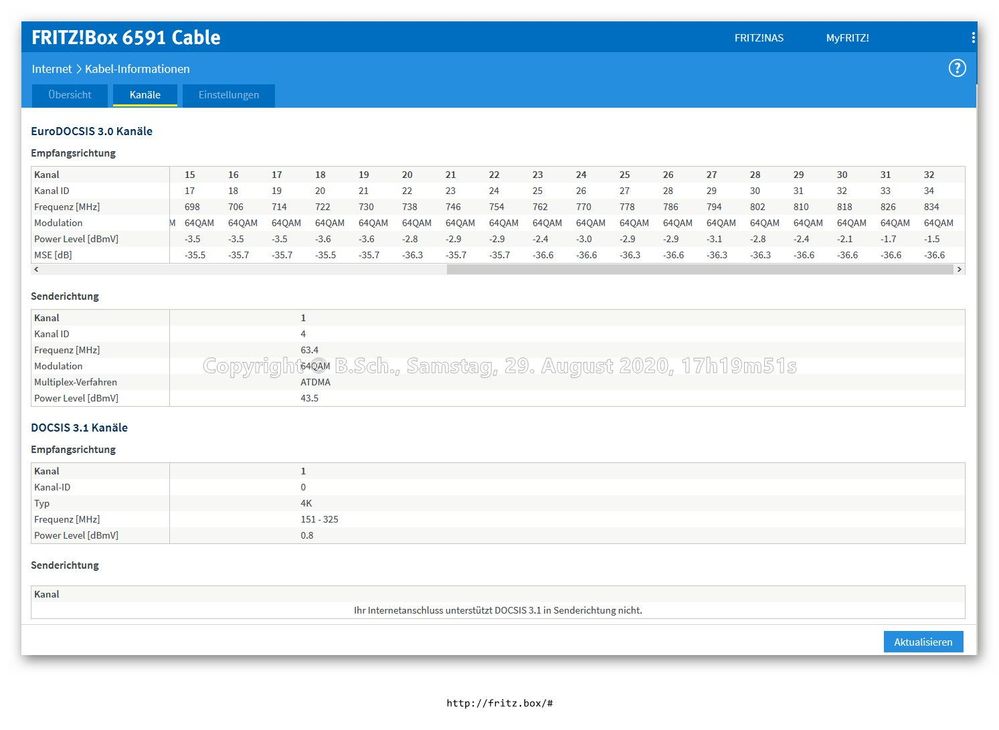Open the three-dot menu in header

[973, 38]
